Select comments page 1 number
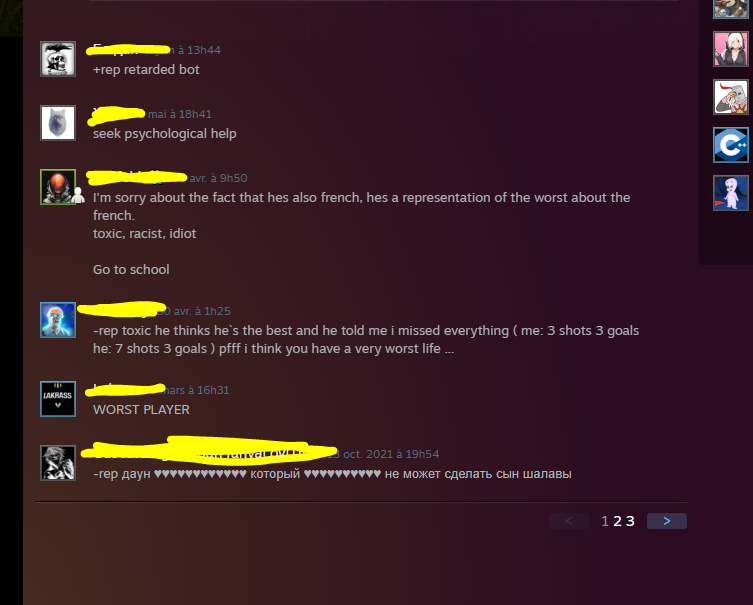Screen dimensions: 753x605 (605, 521)
